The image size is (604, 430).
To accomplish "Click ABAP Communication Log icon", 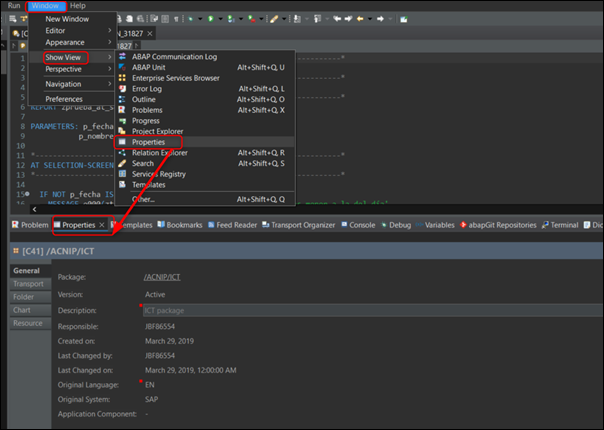I will point(122,56).
